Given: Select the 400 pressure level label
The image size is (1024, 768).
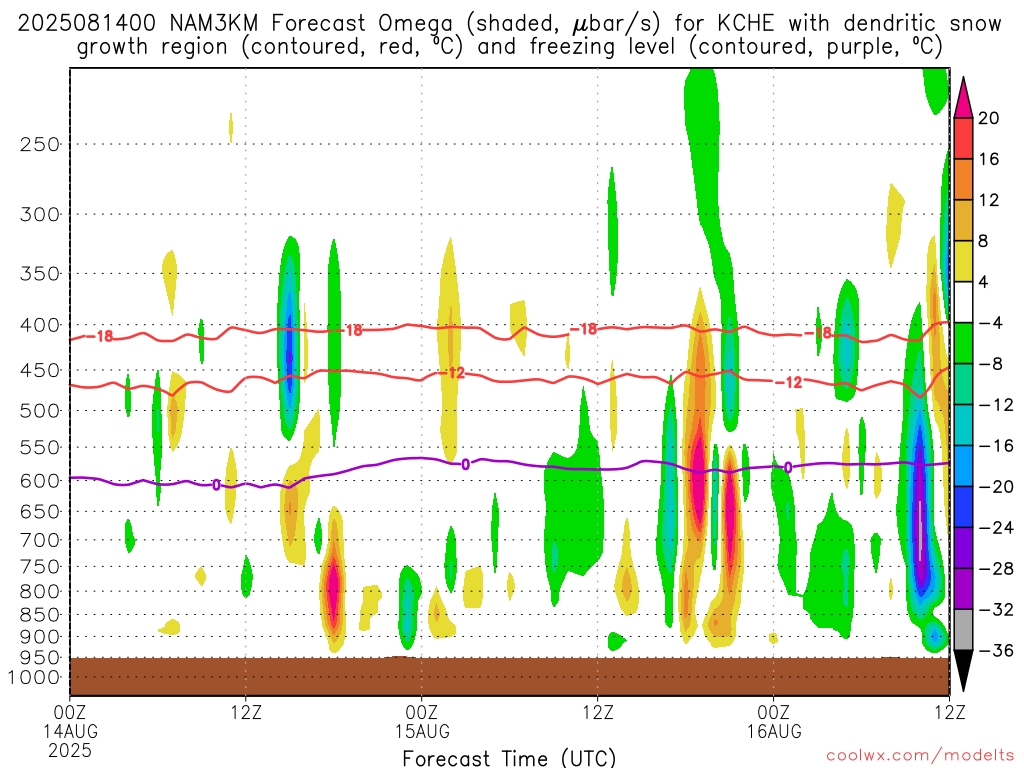Looking at the screenshot, I should (40, 325).
